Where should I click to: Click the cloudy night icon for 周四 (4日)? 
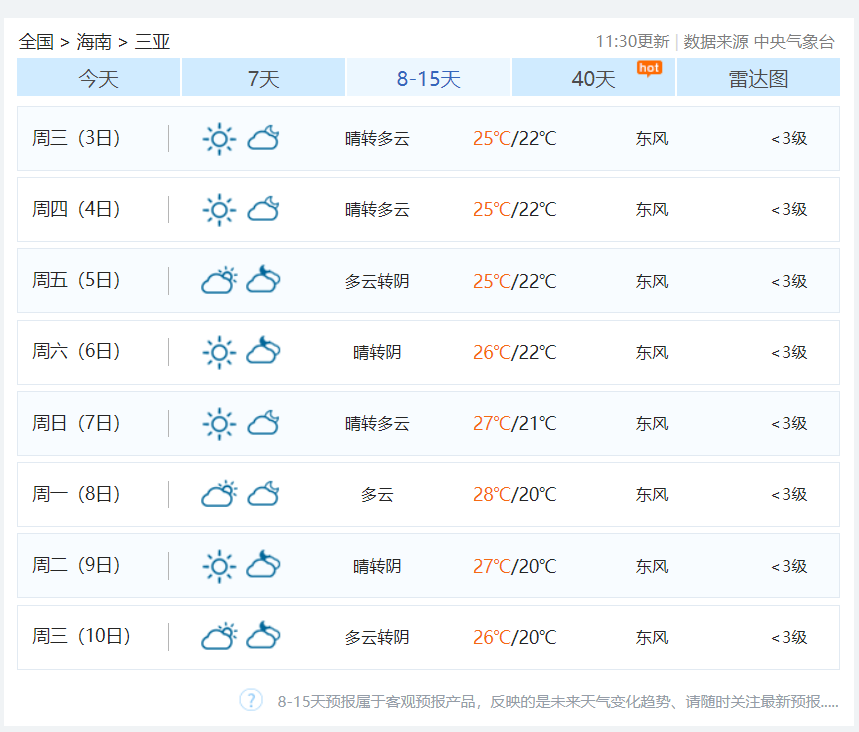click(263, 210)
